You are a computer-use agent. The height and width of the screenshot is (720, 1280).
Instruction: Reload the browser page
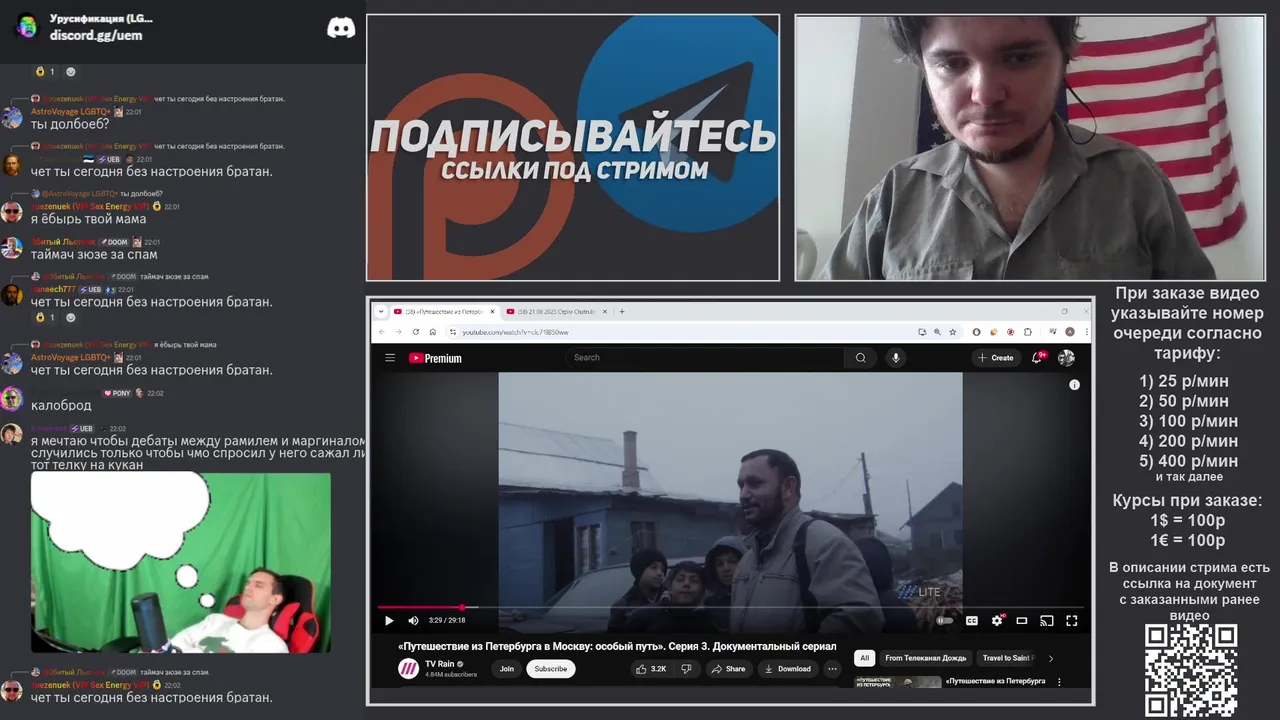(416, 332)
